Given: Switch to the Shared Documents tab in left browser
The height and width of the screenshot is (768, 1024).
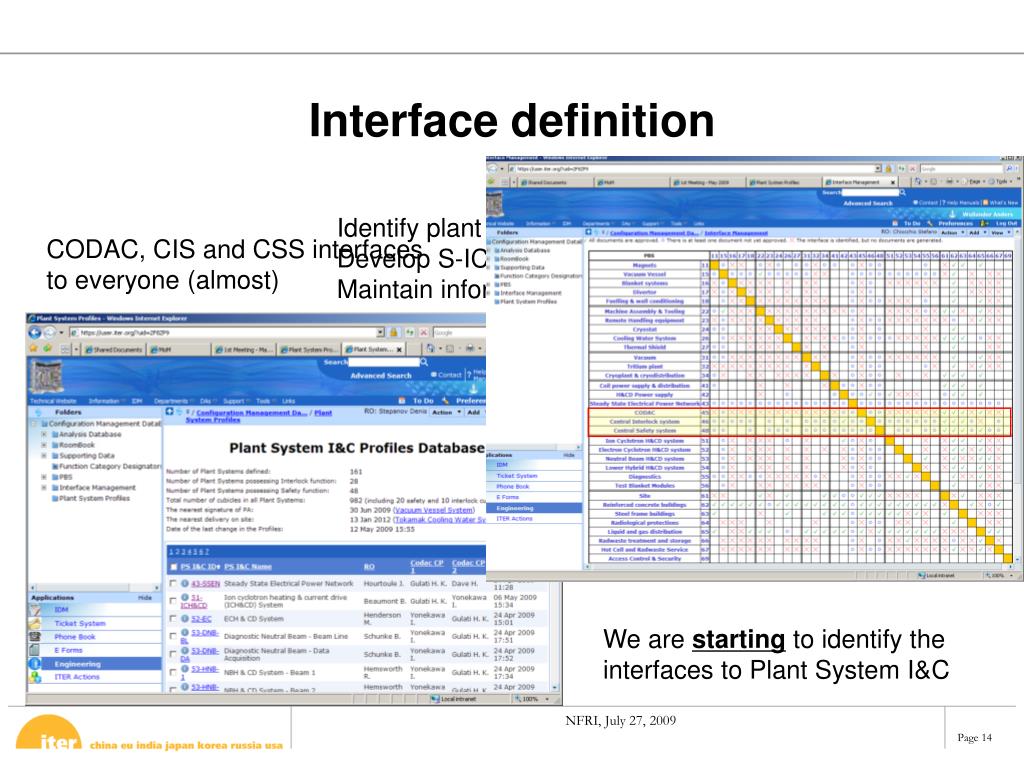Looking at the screenshot, I should (x=113, y=349).
